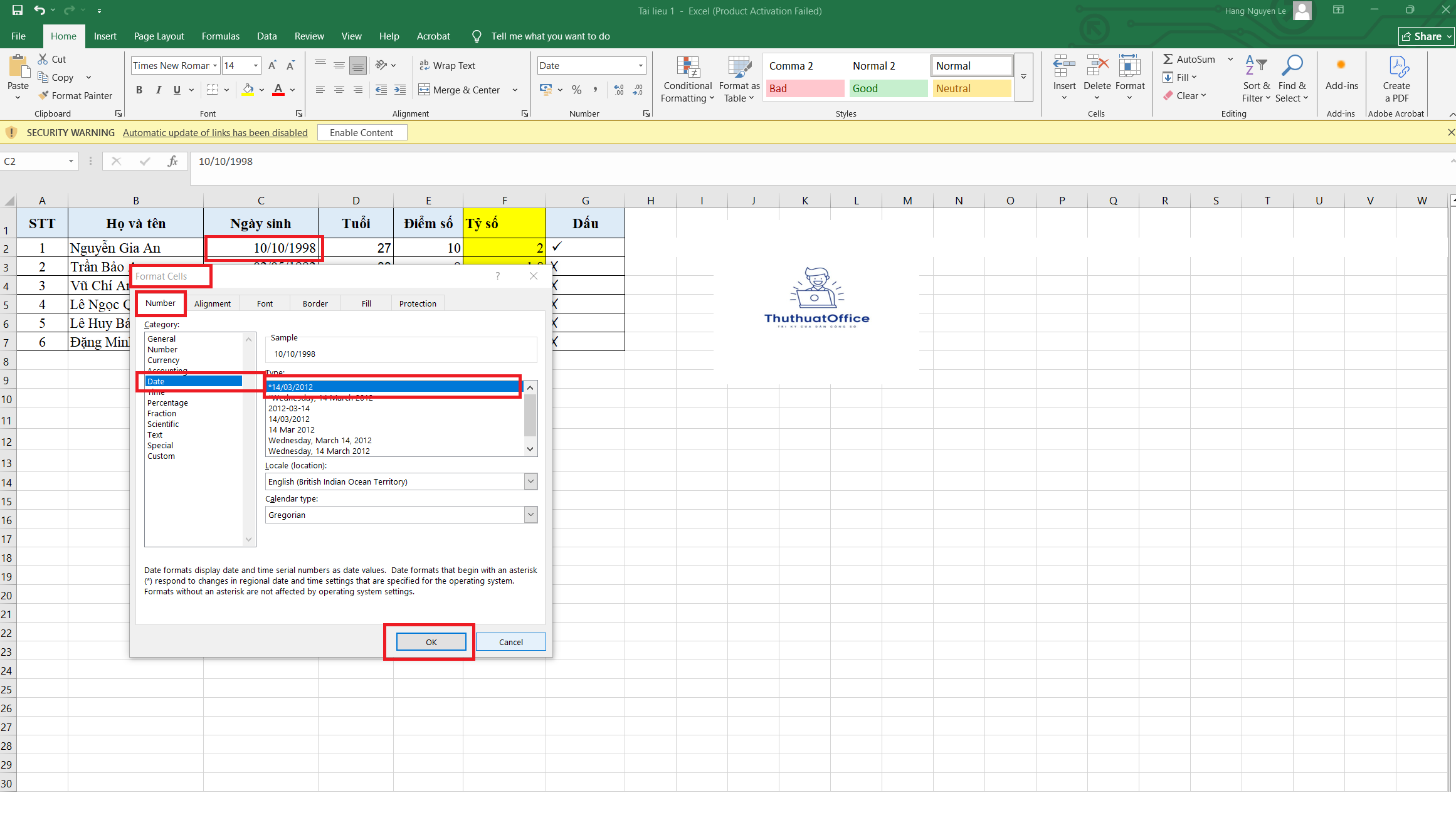Click the Enable Content button

point(362,132)
